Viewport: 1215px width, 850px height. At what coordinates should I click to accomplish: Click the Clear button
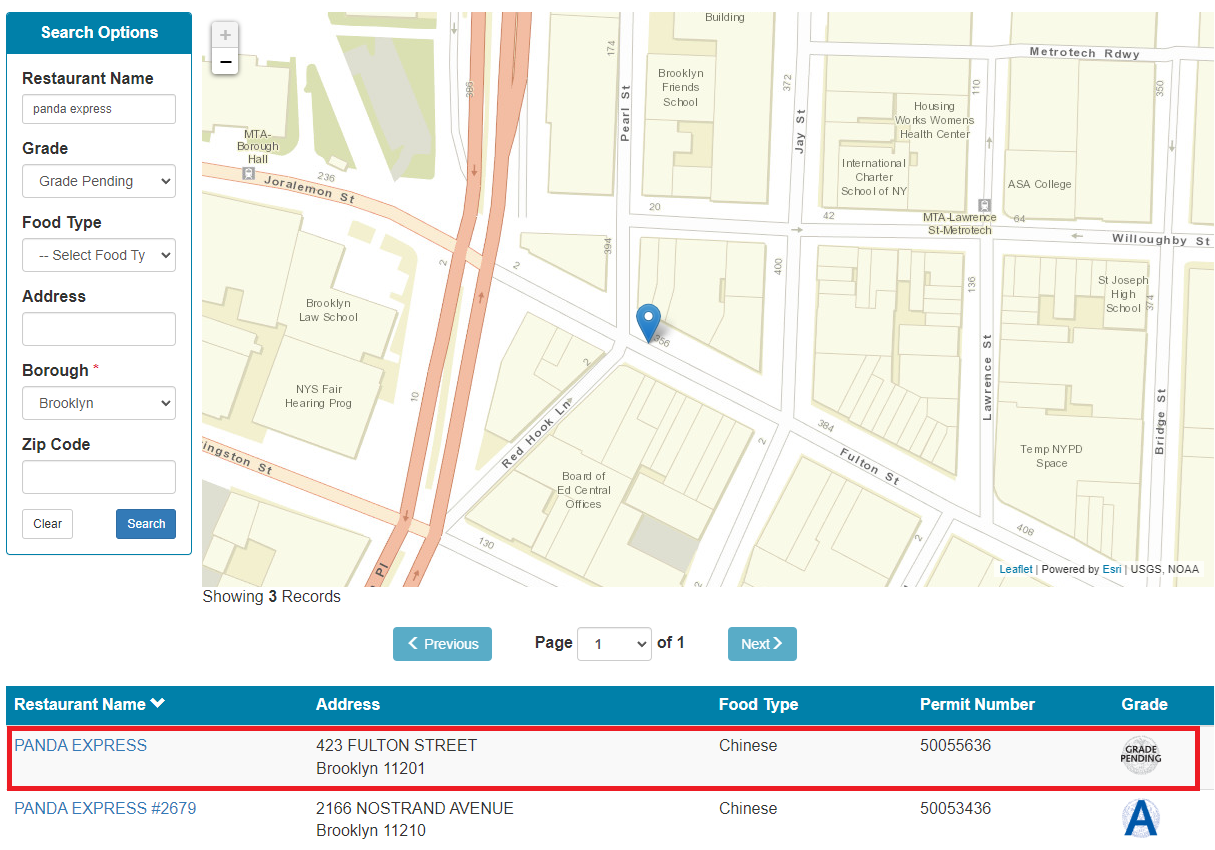(47, 524)
